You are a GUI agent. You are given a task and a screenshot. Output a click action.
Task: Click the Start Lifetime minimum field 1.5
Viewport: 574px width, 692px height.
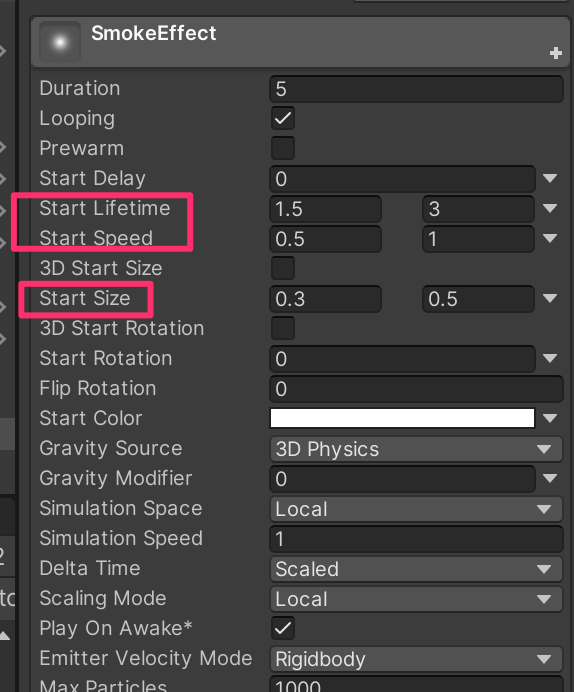[x=325, y=209]
